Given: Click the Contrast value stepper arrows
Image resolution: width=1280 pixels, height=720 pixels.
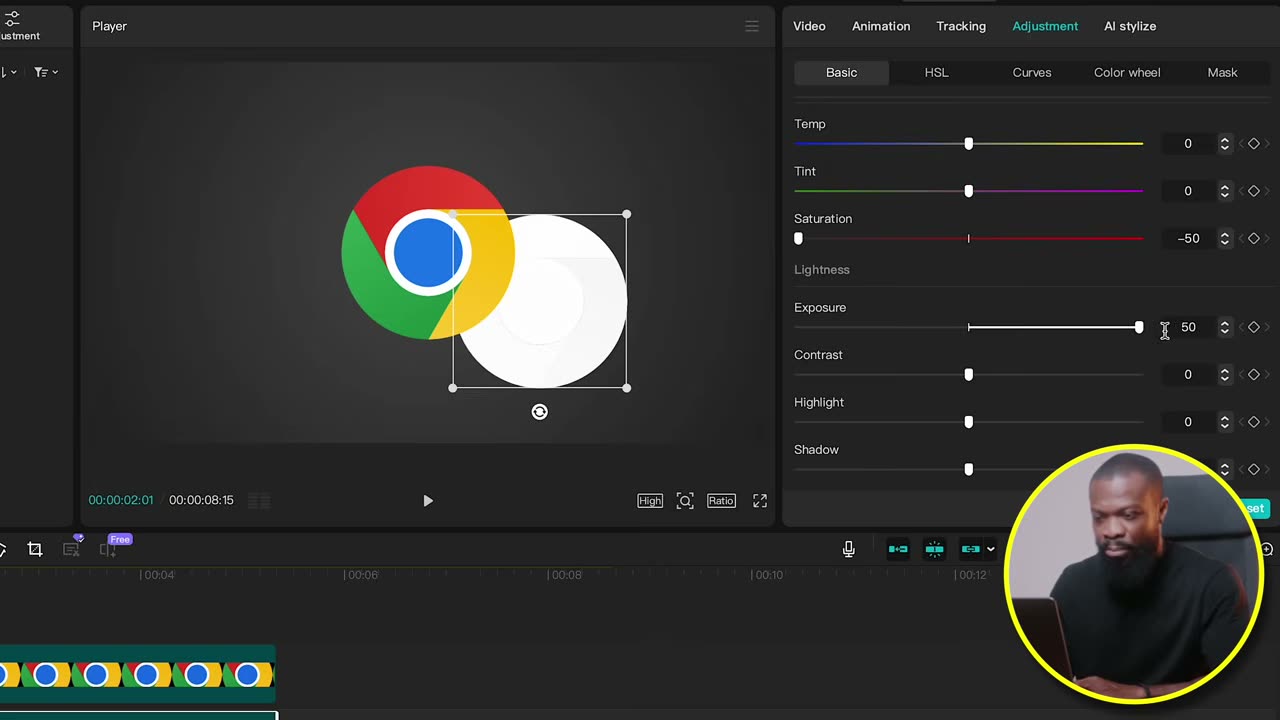Looking at the screenshot, I should click(x=1224, y=374).
